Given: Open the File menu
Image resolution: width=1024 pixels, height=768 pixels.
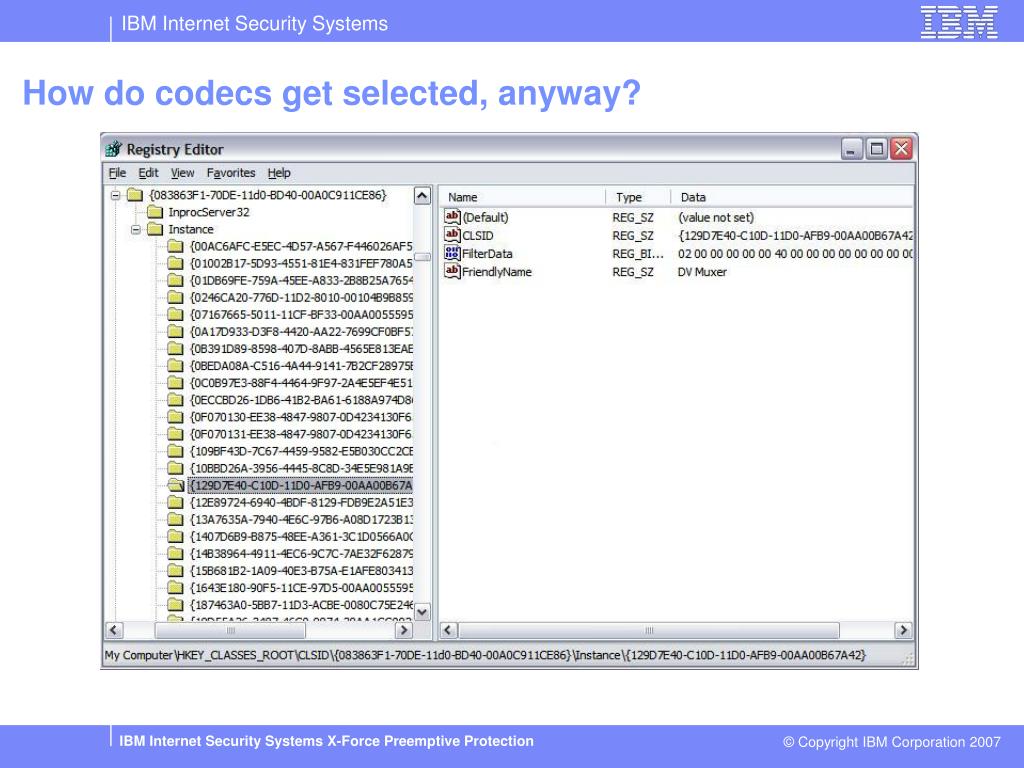Looking at the screenshot, I should point(117,173).
